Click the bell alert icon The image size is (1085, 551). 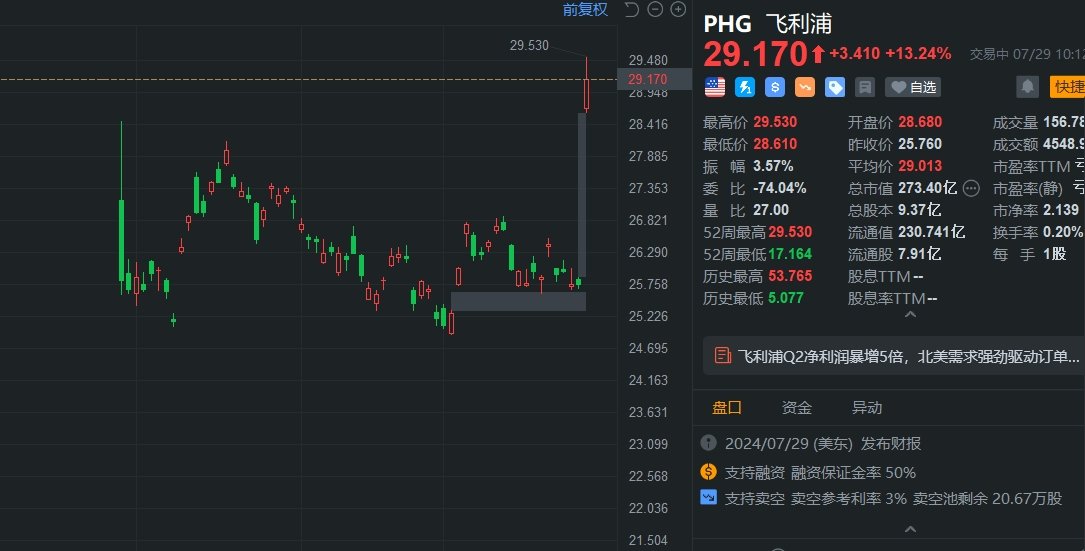(x=1027, y=87)
